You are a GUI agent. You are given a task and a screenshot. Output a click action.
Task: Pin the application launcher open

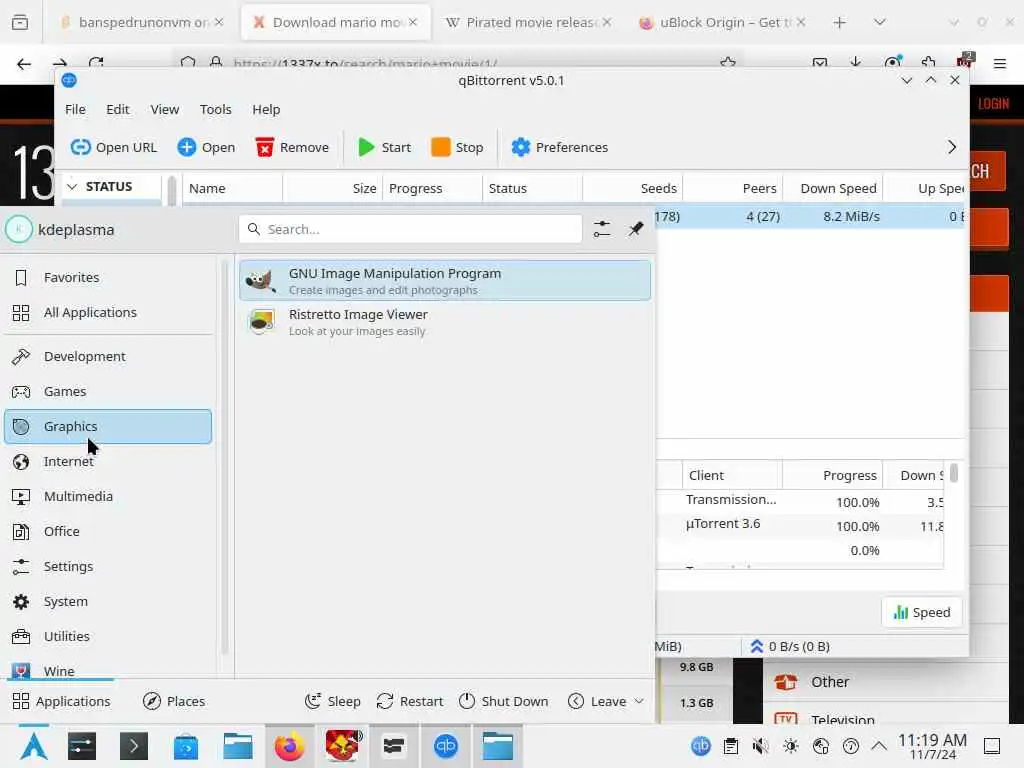[636, 229]
